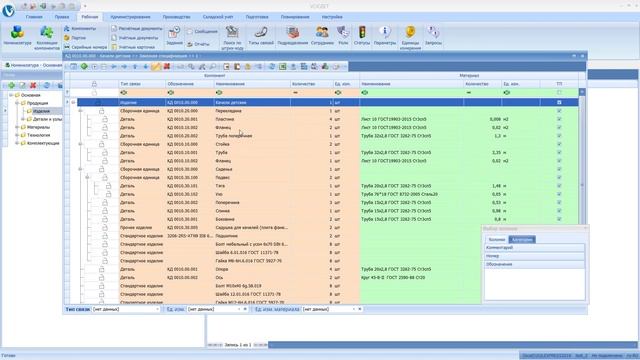Expand the Комплектующие tree node
Image resolution: width=640 pixels, height=360 pixels.
click(x=17, y=143)
